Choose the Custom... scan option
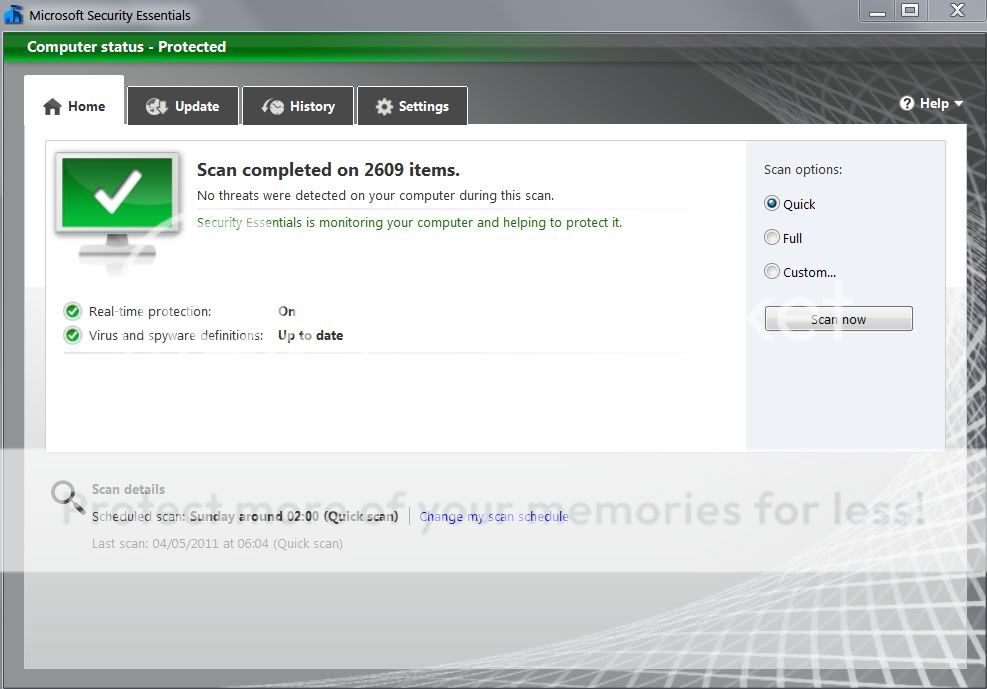The width and height of the screenshot is (987, 689). tap(772, 271)
